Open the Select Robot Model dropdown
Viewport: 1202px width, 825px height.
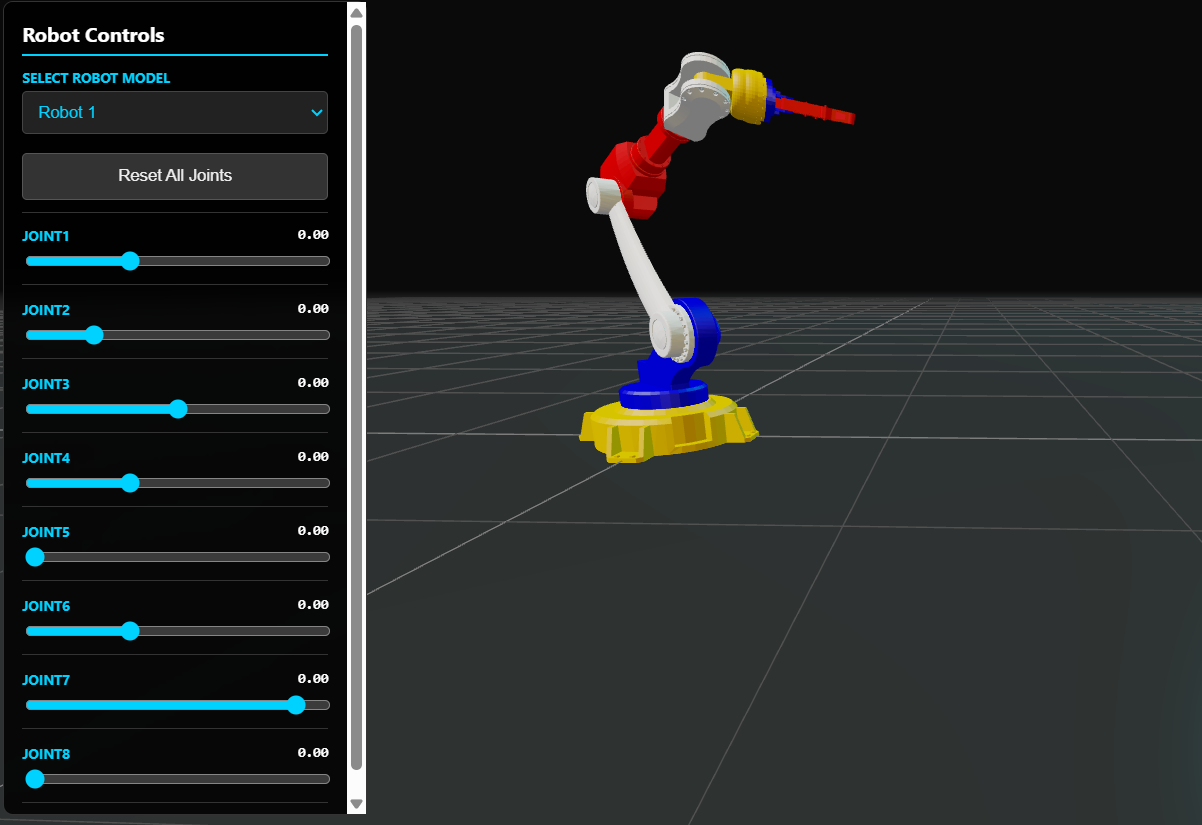(175, 112)
